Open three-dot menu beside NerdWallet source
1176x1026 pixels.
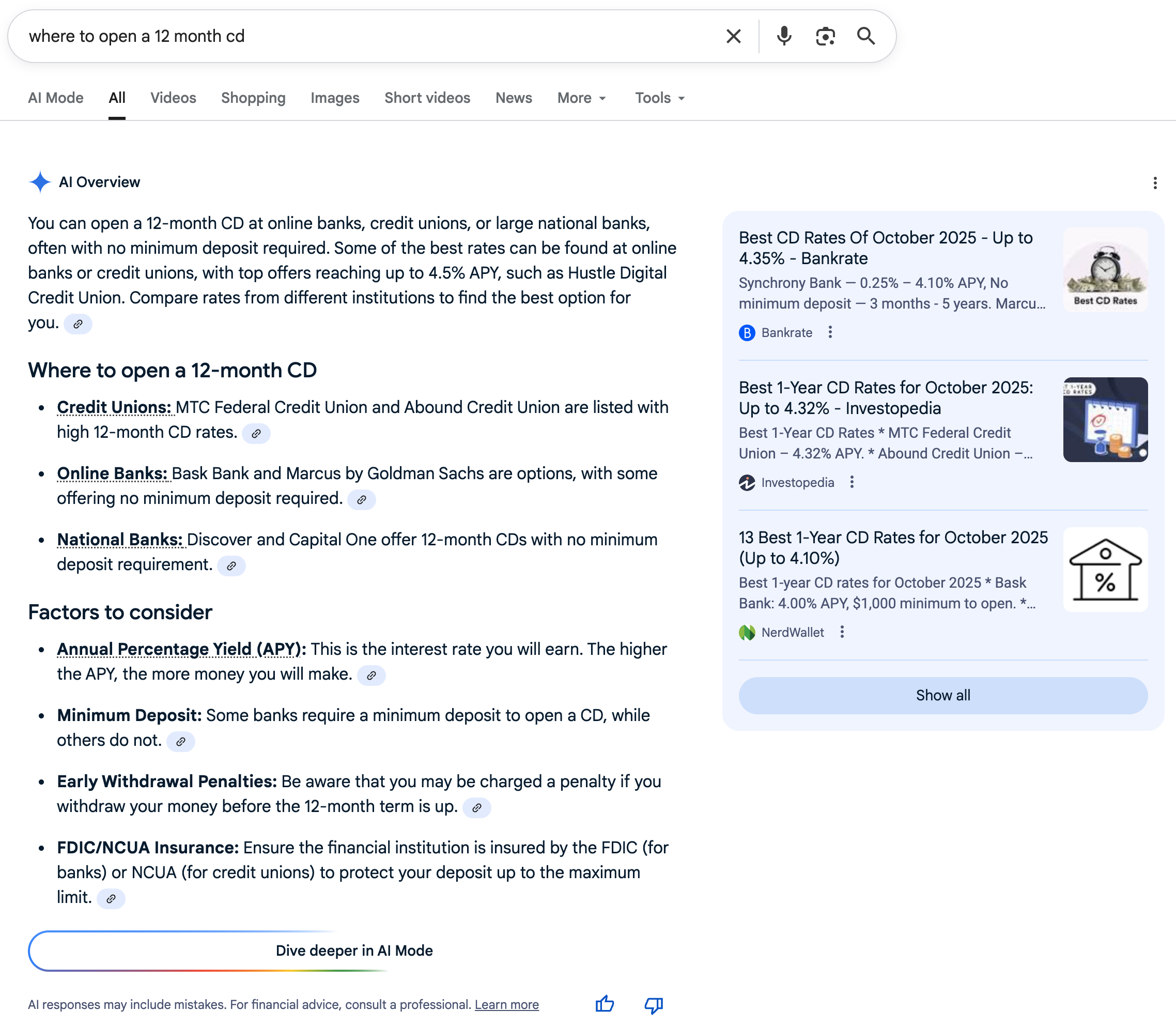point(842,632)
